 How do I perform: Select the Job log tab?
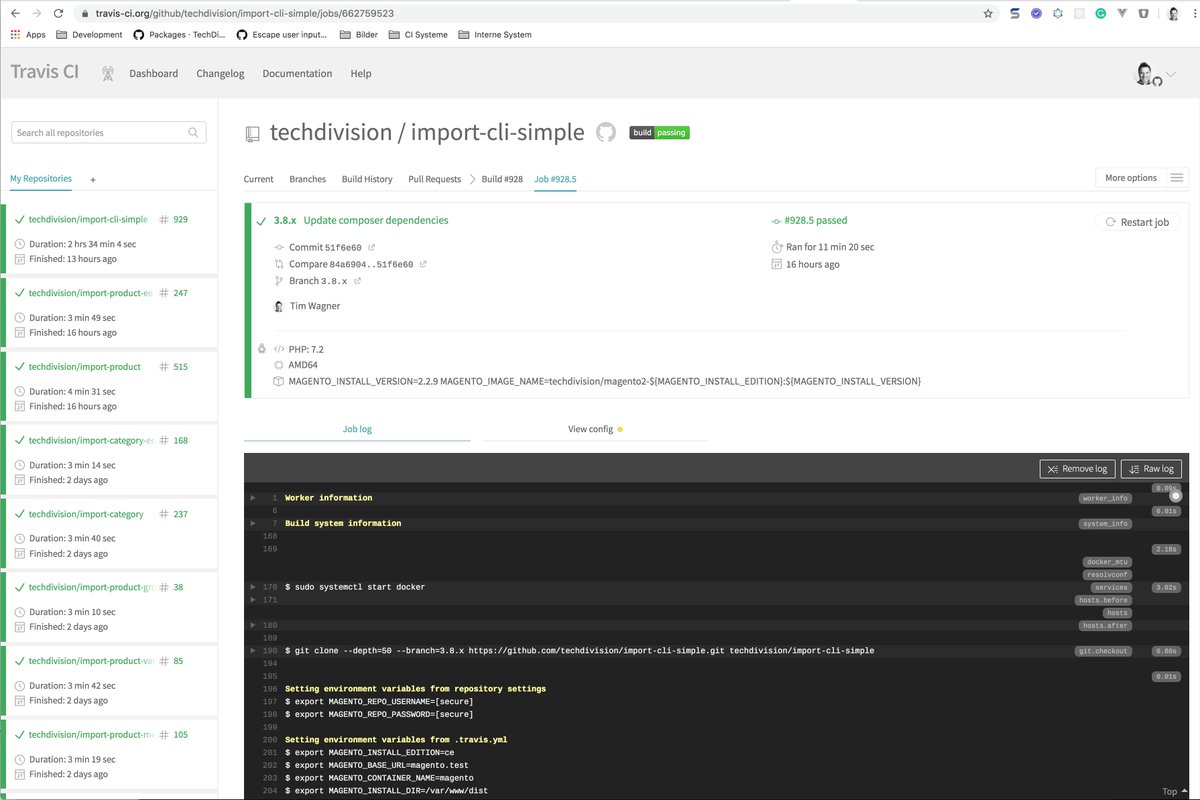[357, 429]
